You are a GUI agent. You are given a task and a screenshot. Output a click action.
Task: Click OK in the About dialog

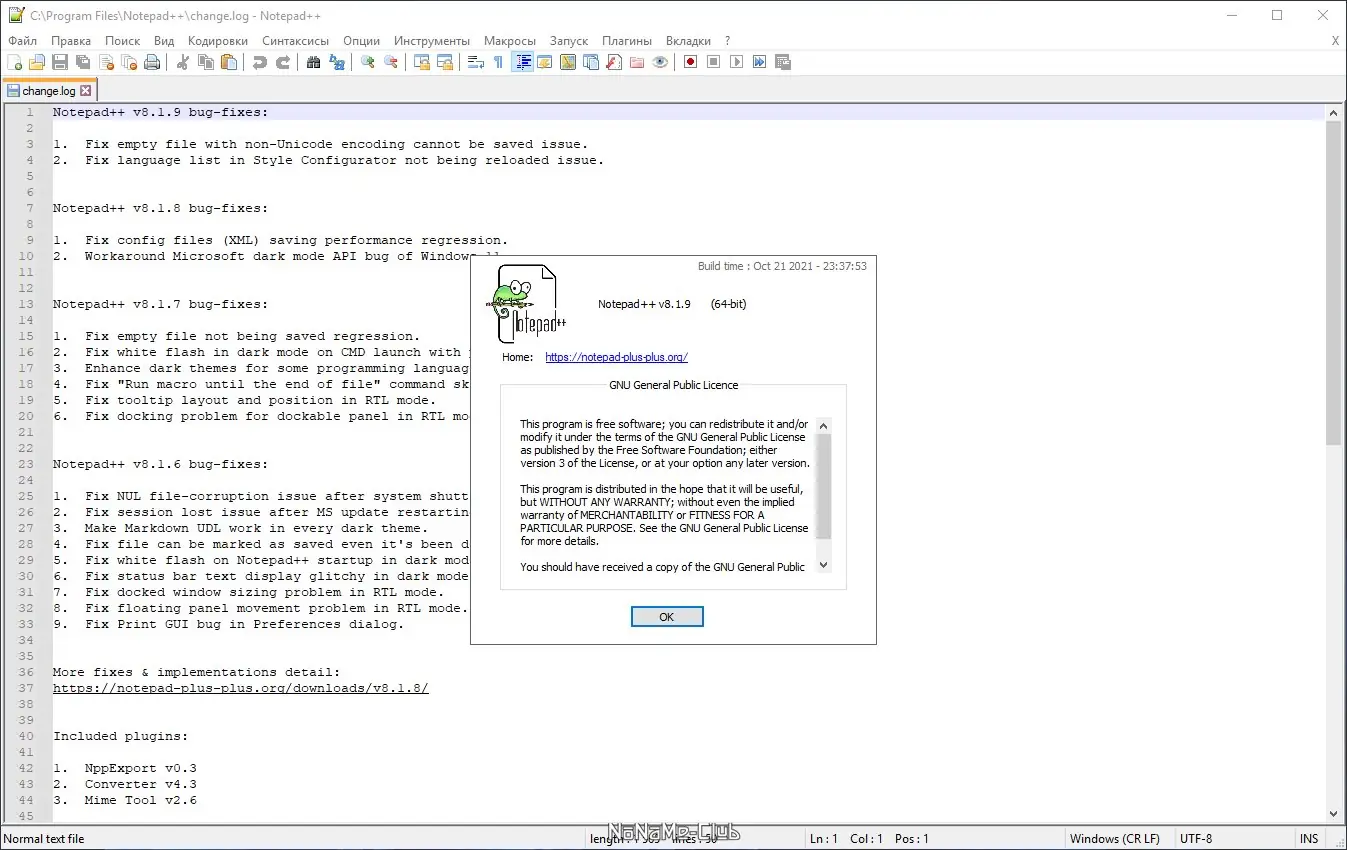click(x=667, y=617)
